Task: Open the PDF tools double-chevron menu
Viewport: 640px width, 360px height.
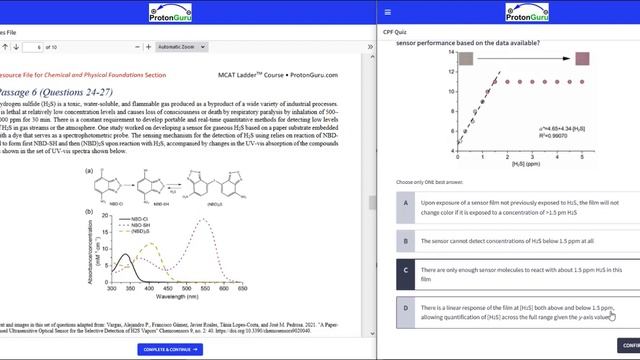Action: click(x=370, y=47)
